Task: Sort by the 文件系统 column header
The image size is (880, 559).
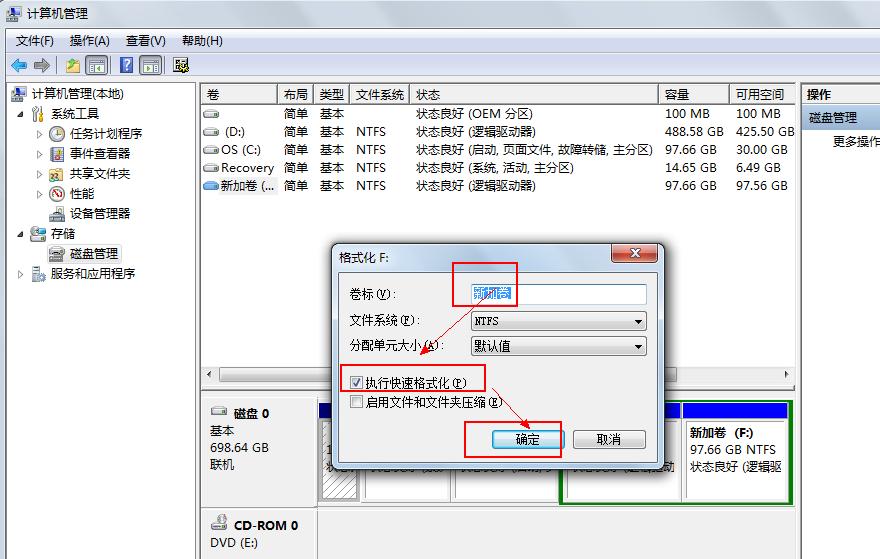Action: pyautogui.click(x=379, y=94)
